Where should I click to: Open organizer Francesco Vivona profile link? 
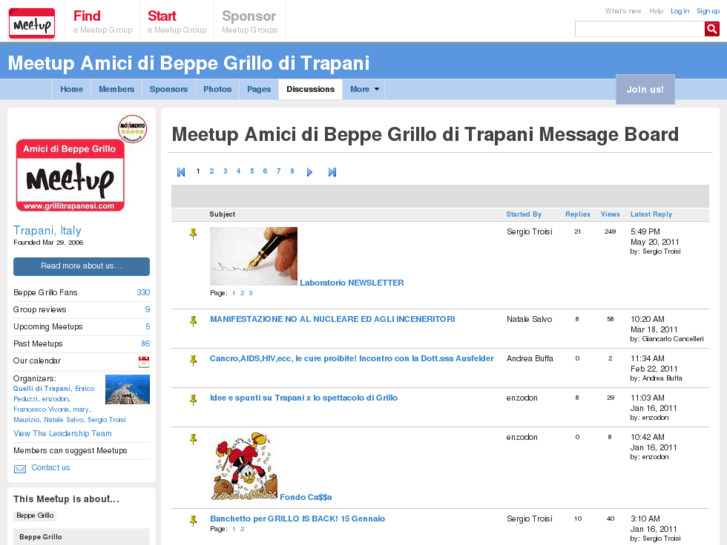point(41,410)
